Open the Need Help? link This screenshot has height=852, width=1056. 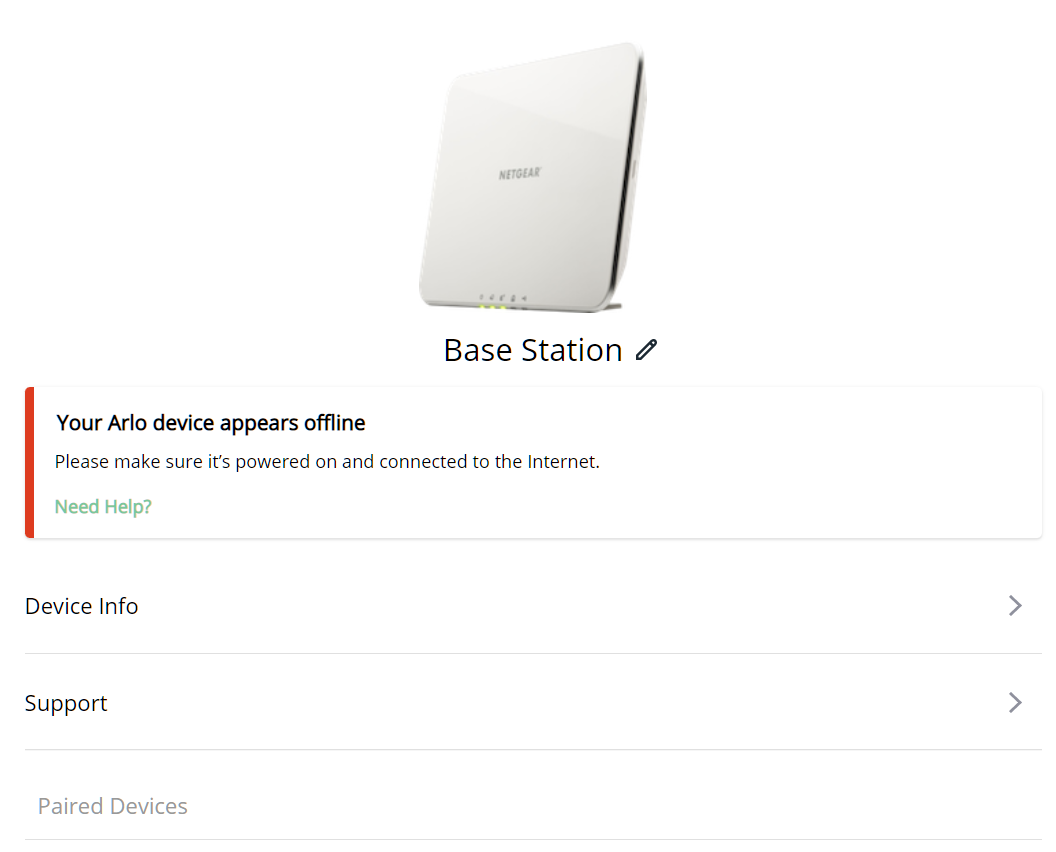click(103, 506)
